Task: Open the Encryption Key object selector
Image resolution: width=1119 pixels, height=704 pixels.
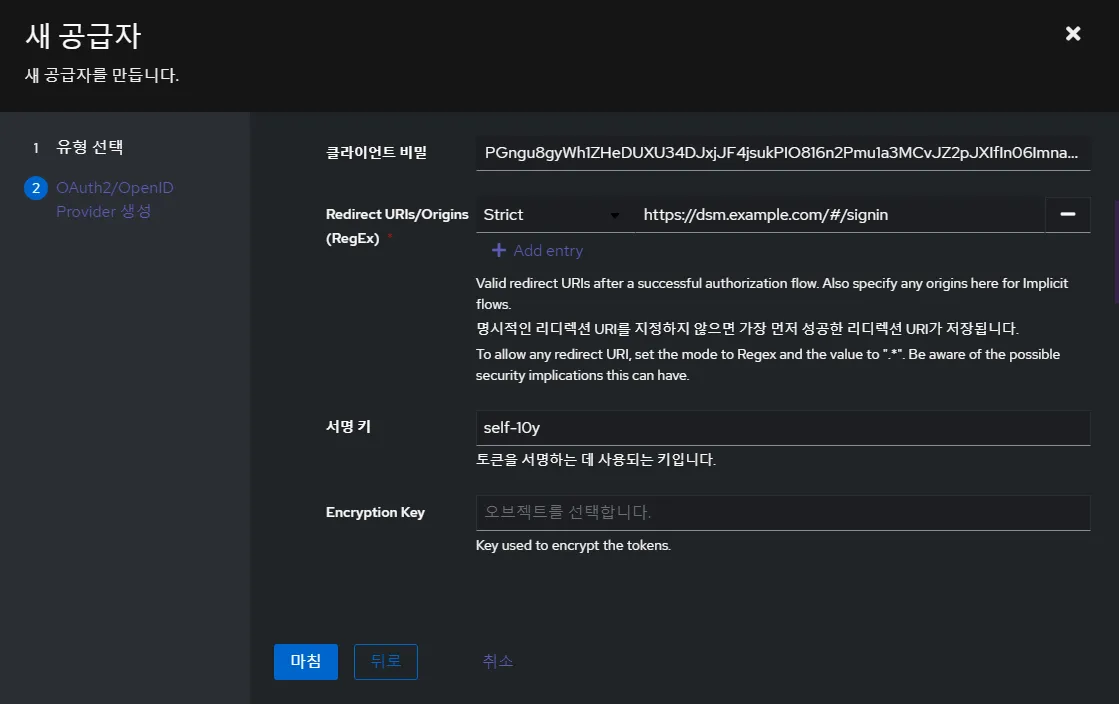Action: 783,512
